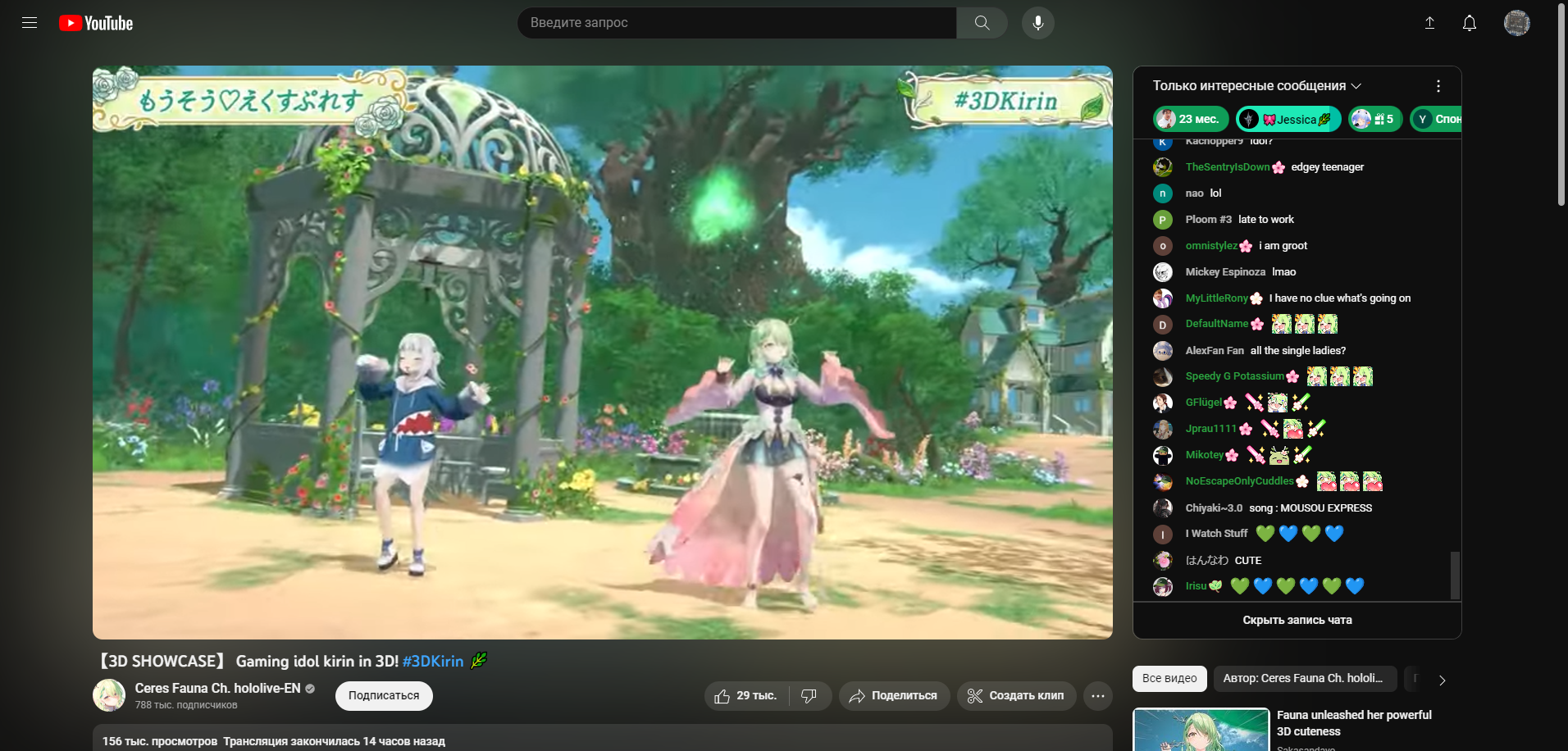Select the 'Автор: Ceres Fauna Ch. hololi...' chip
Image resolution: width=1568 pixels, height=751 pixels.
(1305, 679)
